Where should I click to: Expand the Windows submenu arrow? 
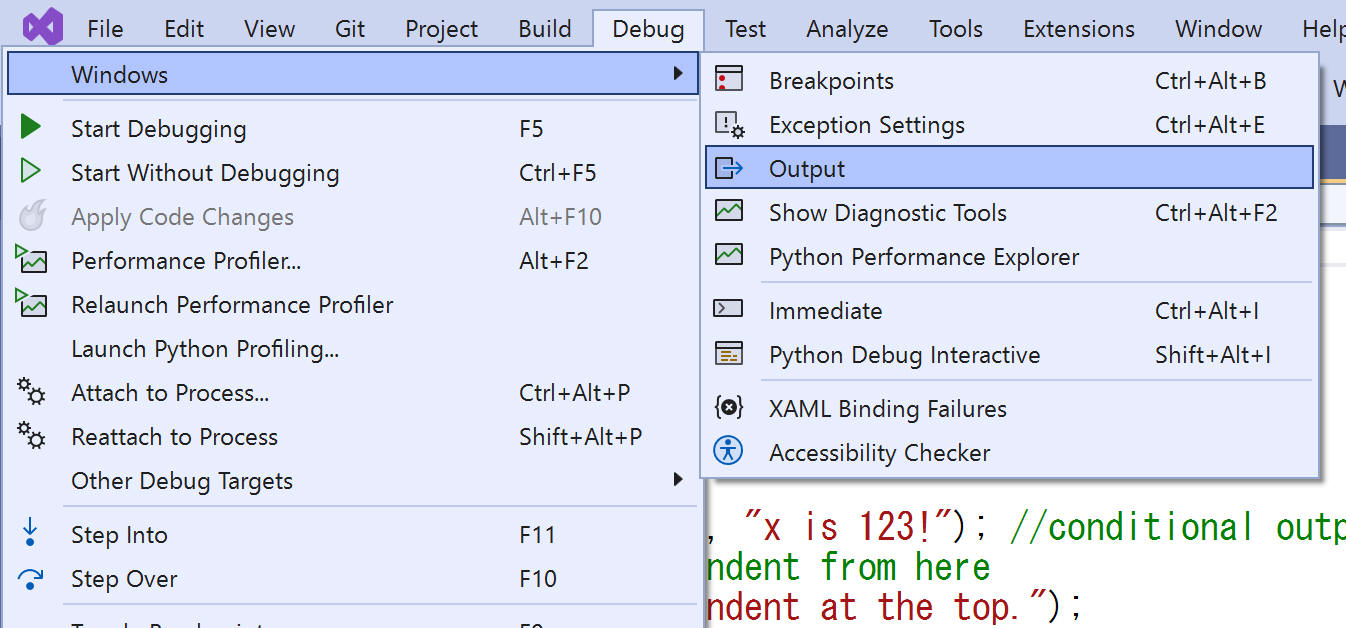[x=678, y=74]
